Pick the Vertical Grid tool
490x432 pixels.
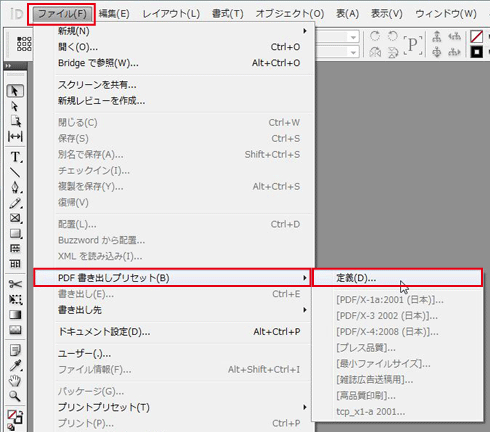15,264
